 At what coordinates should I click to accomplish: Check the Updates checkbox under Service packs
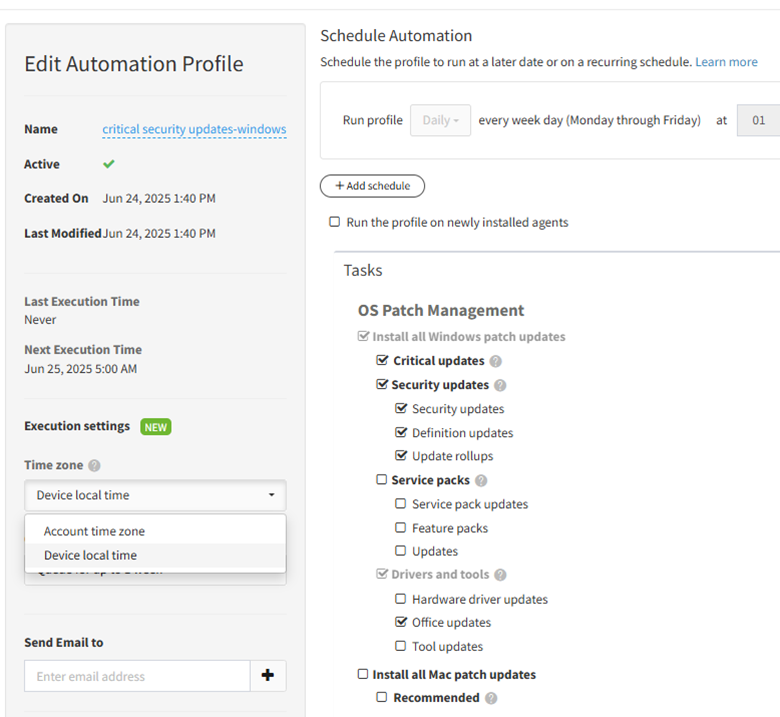coord(400,551)
